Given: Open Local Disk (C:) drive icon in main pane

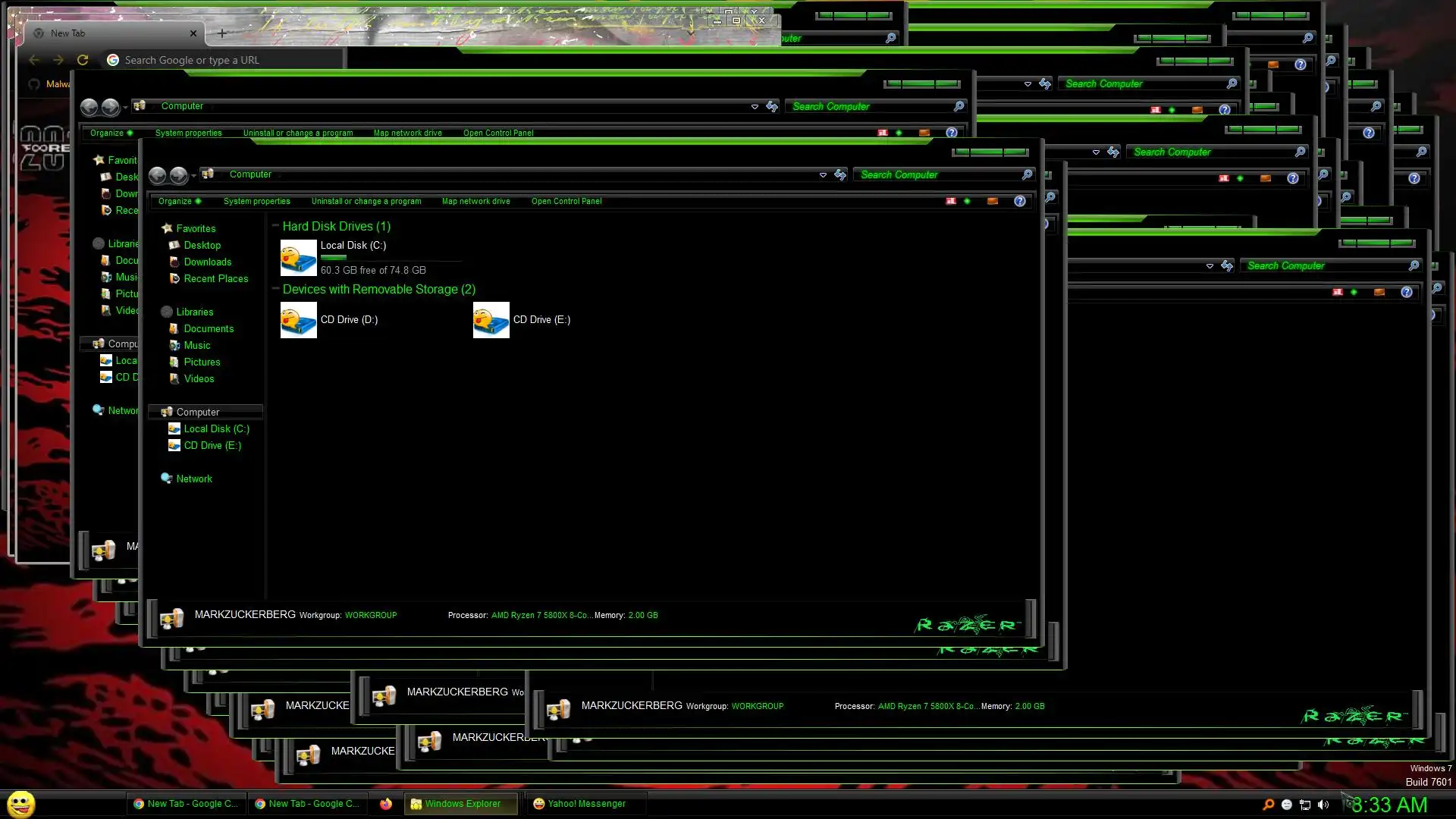Looking at the screenshot, I should point(299,258).
